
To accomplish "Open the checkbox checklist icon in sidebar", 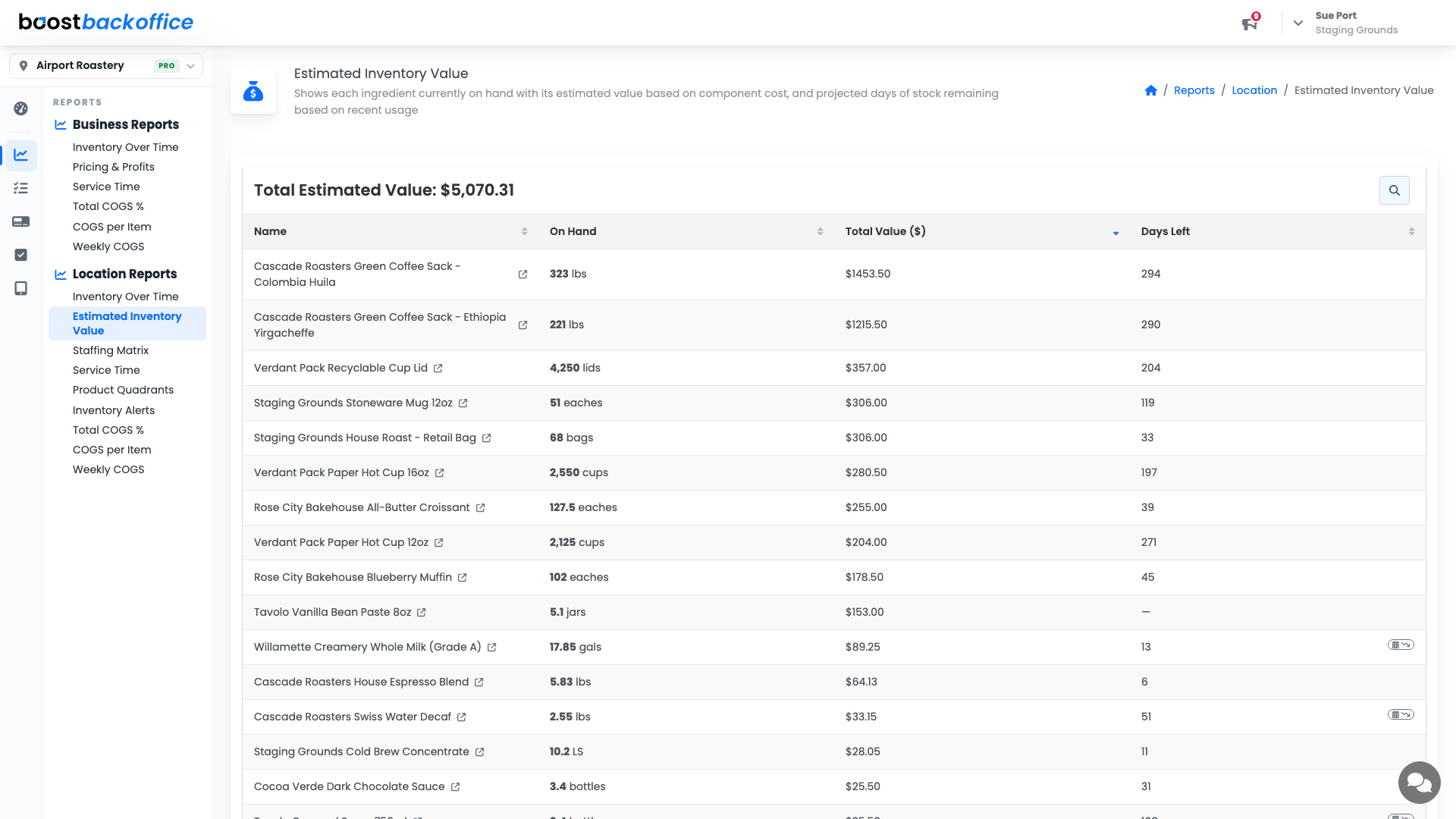I will pyautogui.click(x=21, y=255).
